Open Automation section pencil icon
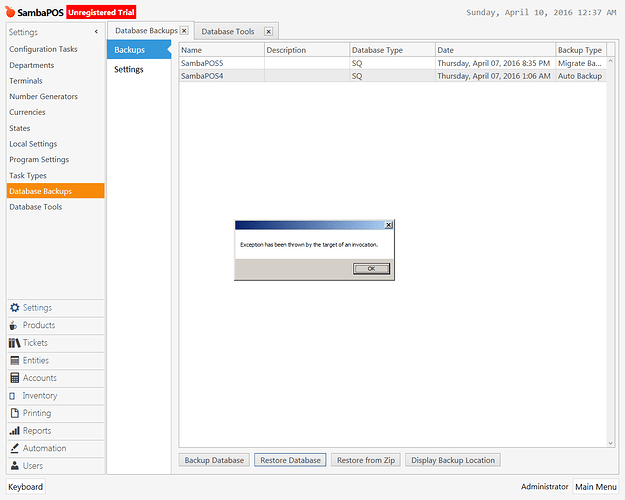Image resolution: width=625 pixels, height=500 pixels. (x=14, y=448)
